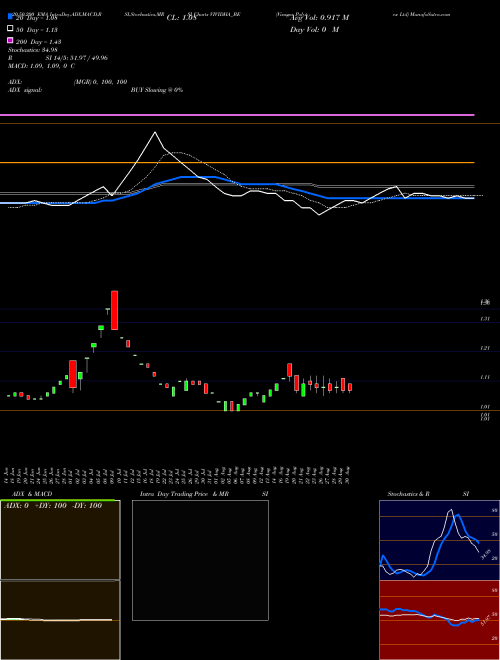500x660 pixels.
Task: Click the 'Stochastics & R' panel title
Action: tap(408, 494)
